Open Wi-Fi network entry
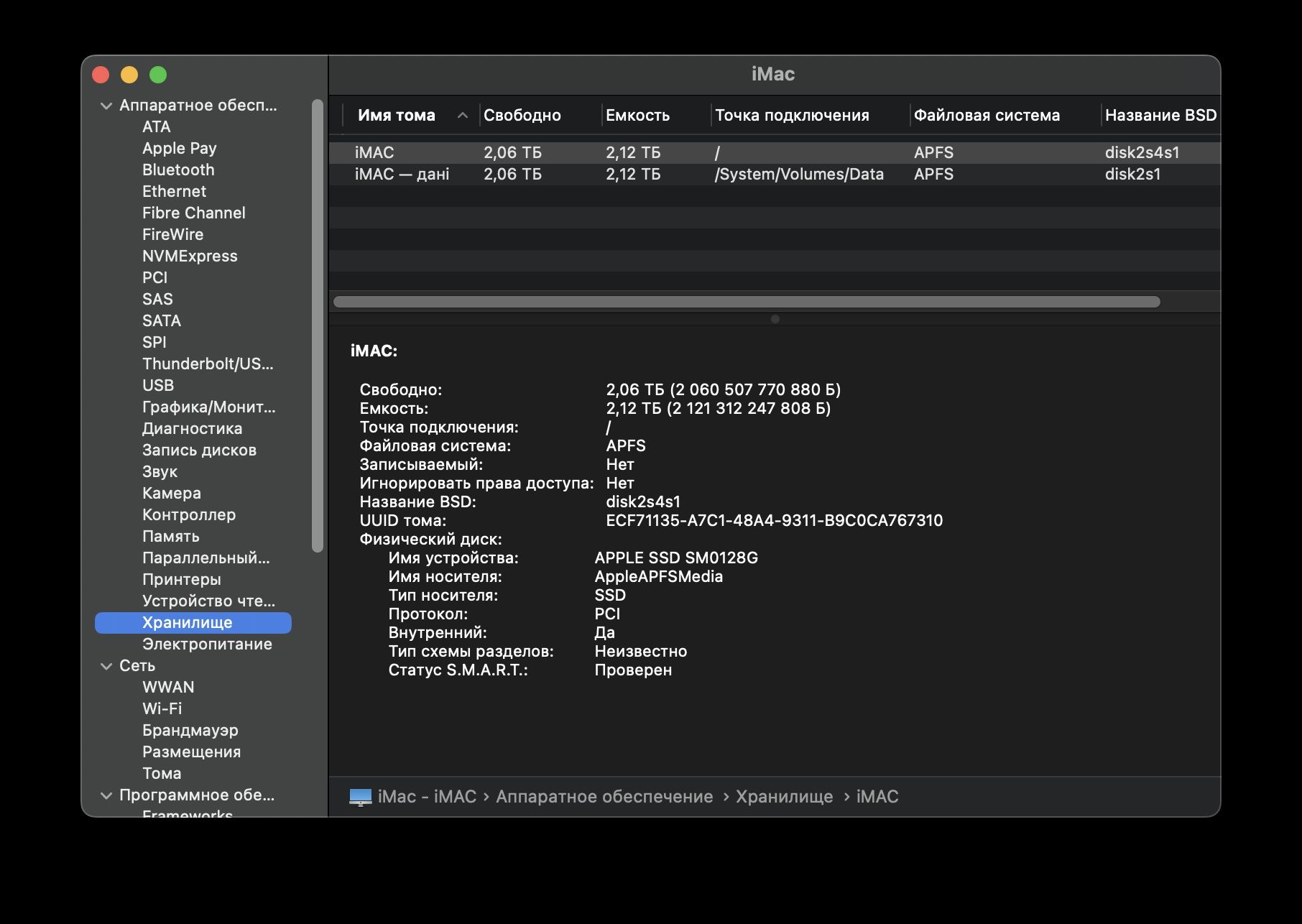The width and height of the screenshot is (1302, 924). (162, 709)
